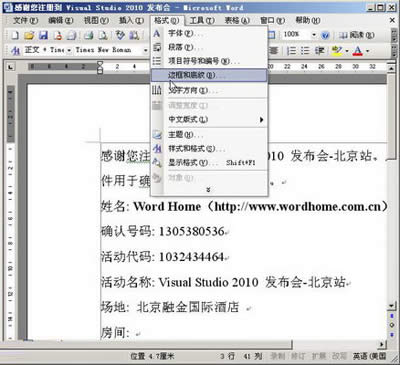Open the Times New Roman font dropdown
This screenshot has height=365, width=400.
click(145, 51)
